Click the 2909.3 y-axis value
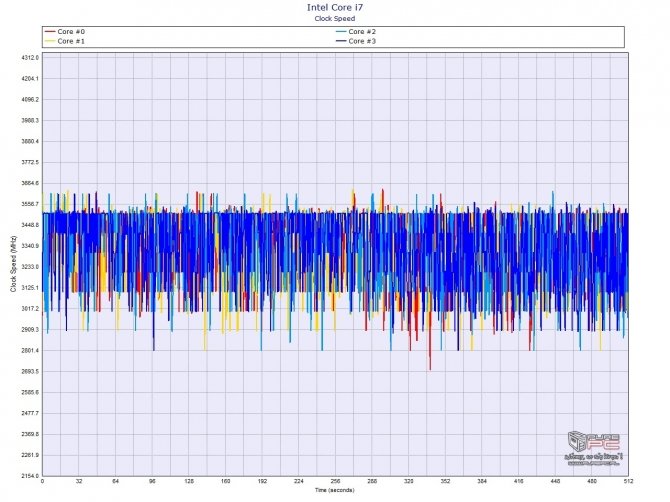 point(30,330)
